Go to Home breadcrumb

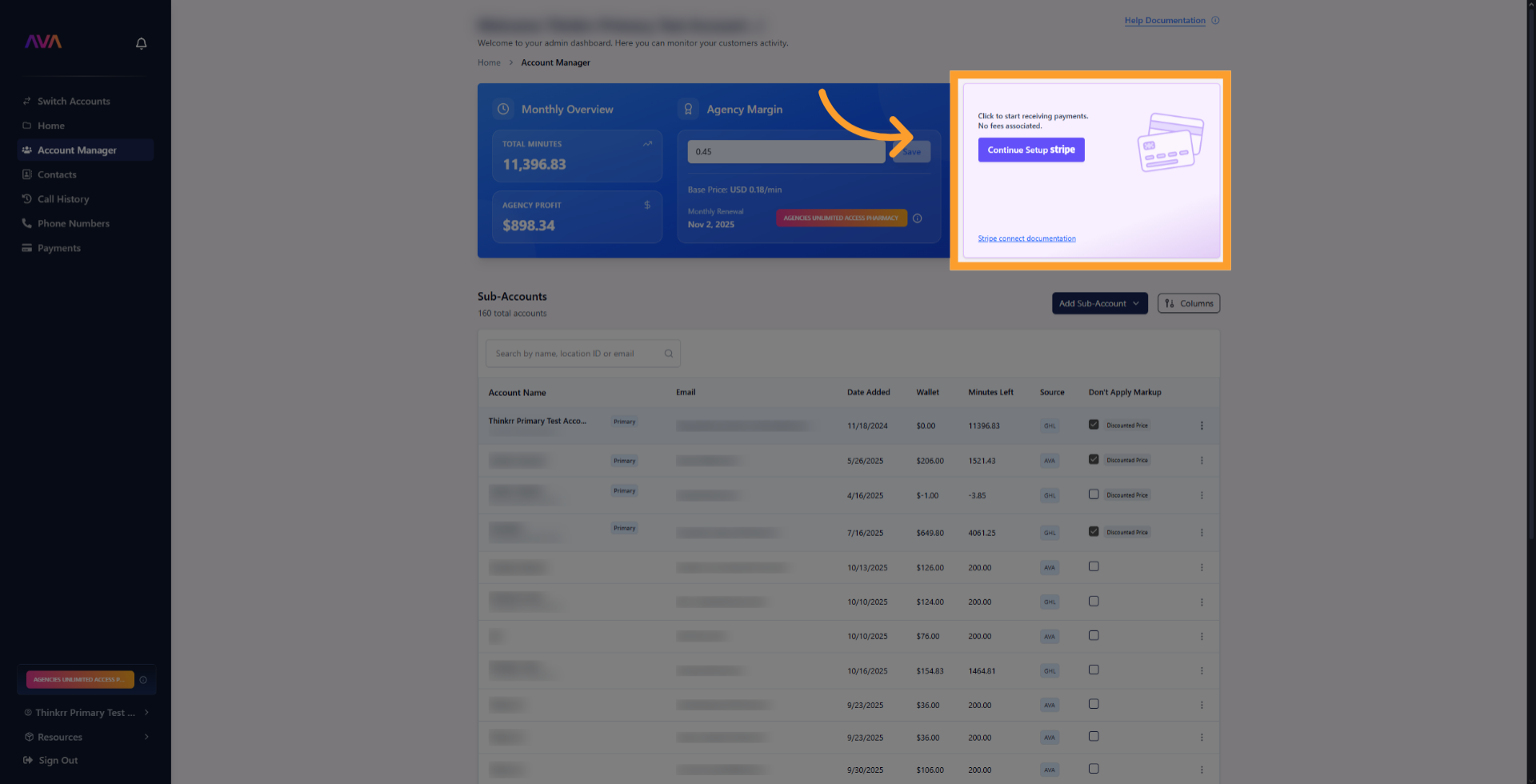pyautogui.click(x=489, y=62)
